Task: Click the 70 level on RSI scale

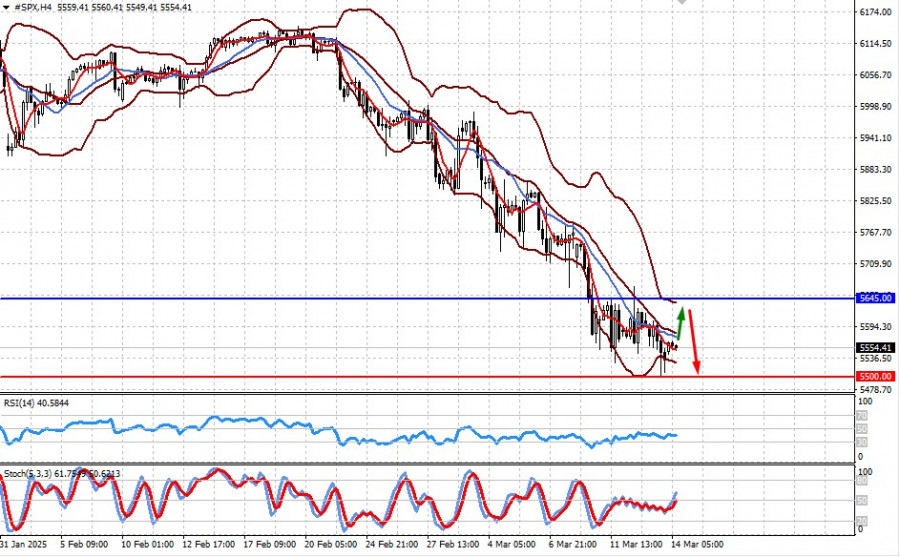Action: [x=862, y=416]
